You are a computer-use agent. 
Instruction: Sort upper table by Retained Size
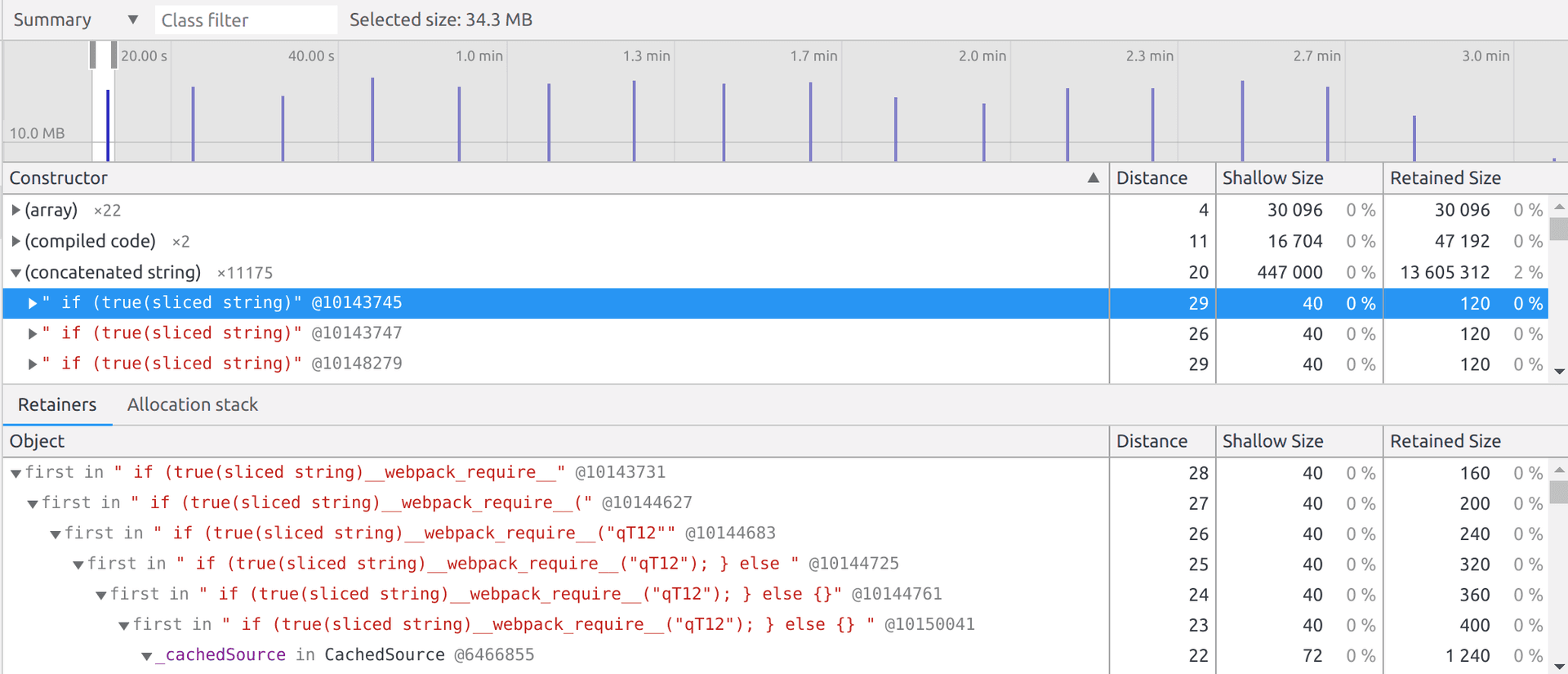[1466, 178]
